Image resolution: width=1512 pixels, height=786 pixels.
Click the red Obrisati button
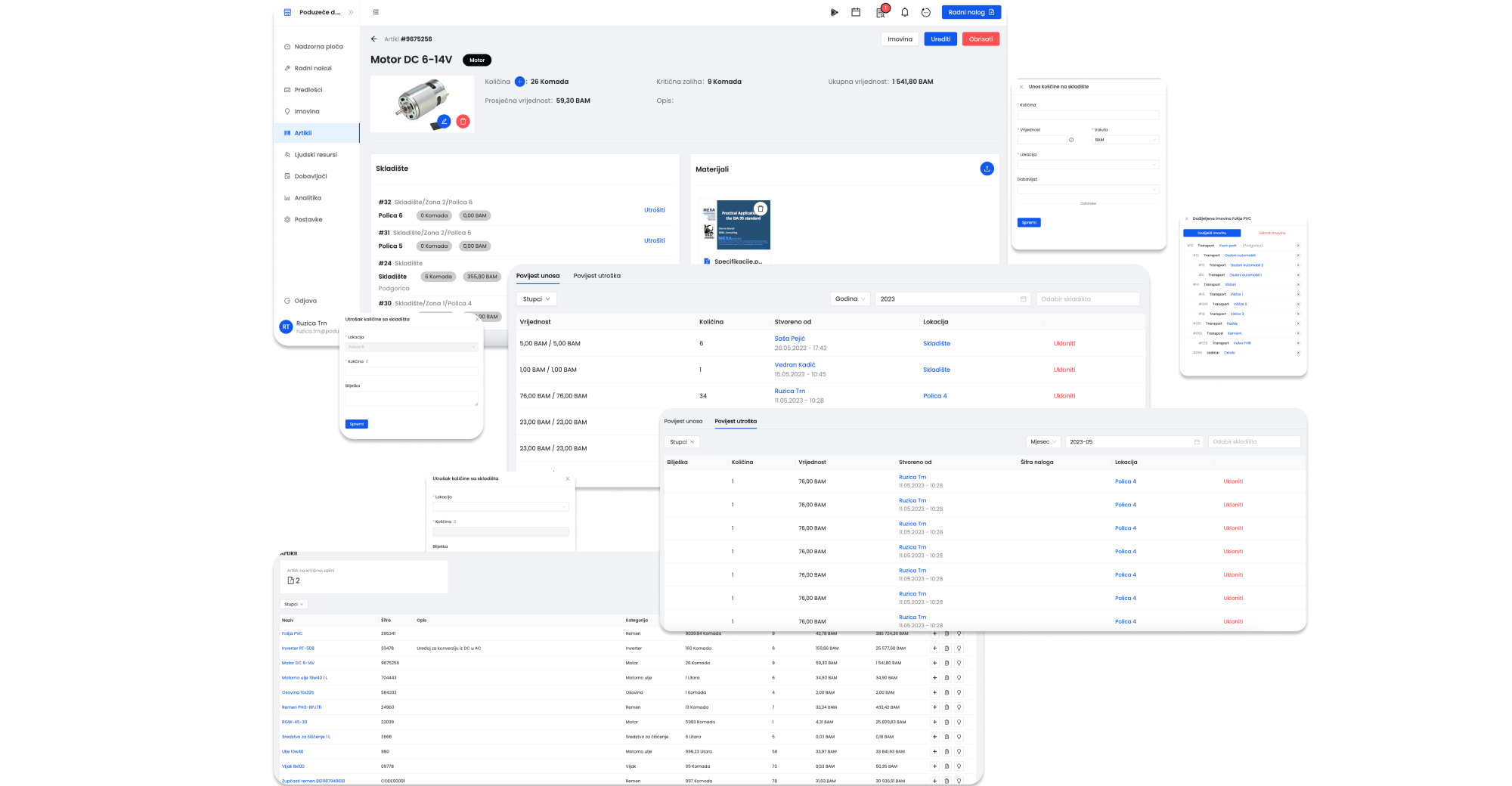pos(981,39)
